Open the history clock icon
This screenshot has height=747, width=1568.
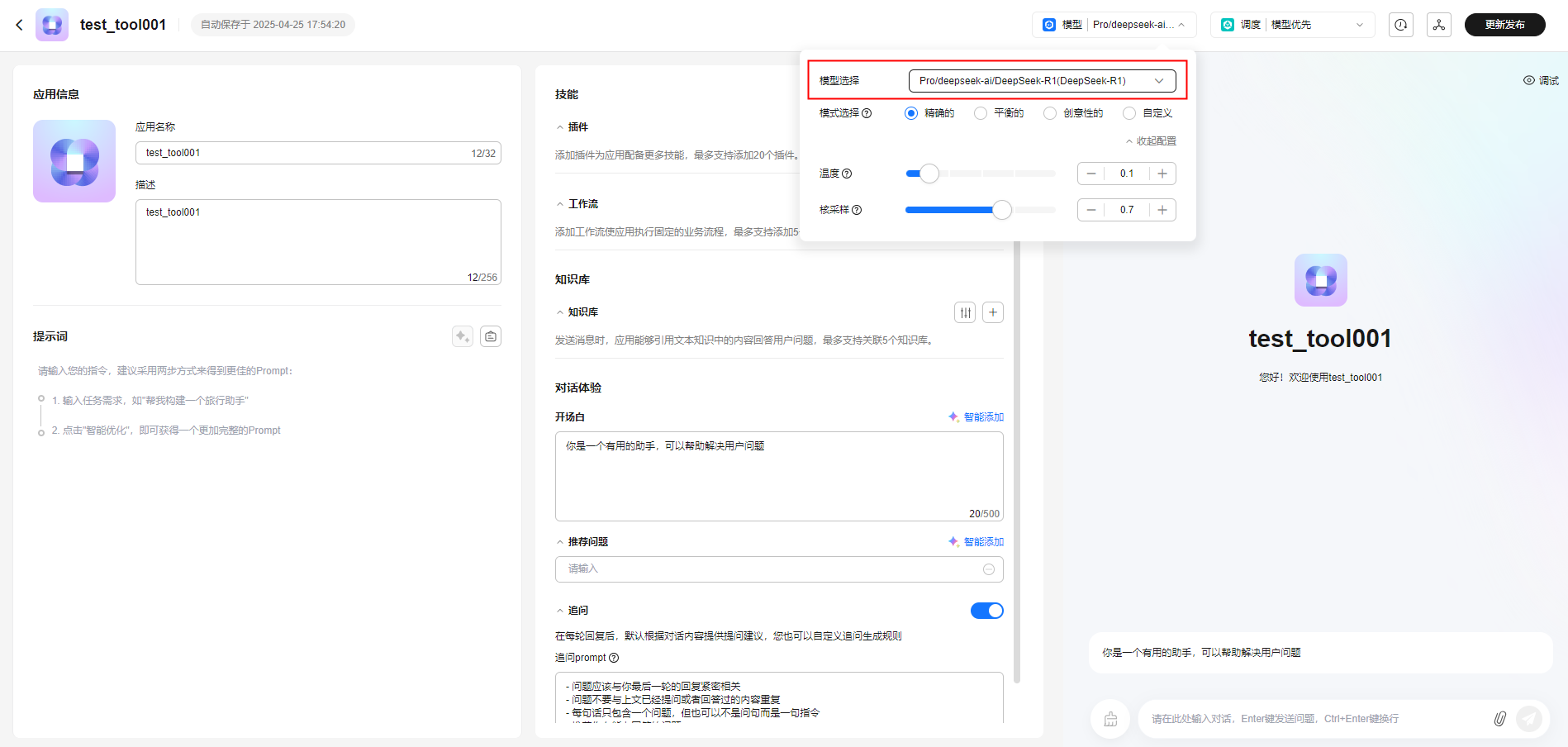coord(1401,25)
